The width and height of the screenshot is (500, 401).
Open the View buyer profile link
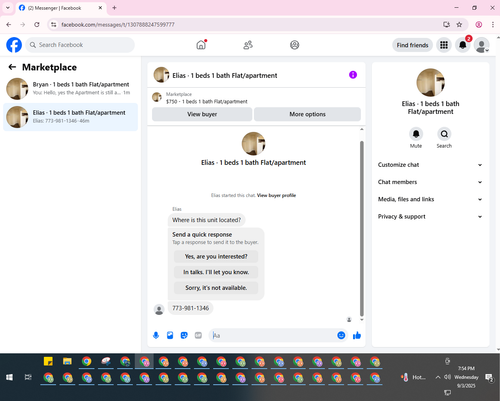click(x=276, y=195)
